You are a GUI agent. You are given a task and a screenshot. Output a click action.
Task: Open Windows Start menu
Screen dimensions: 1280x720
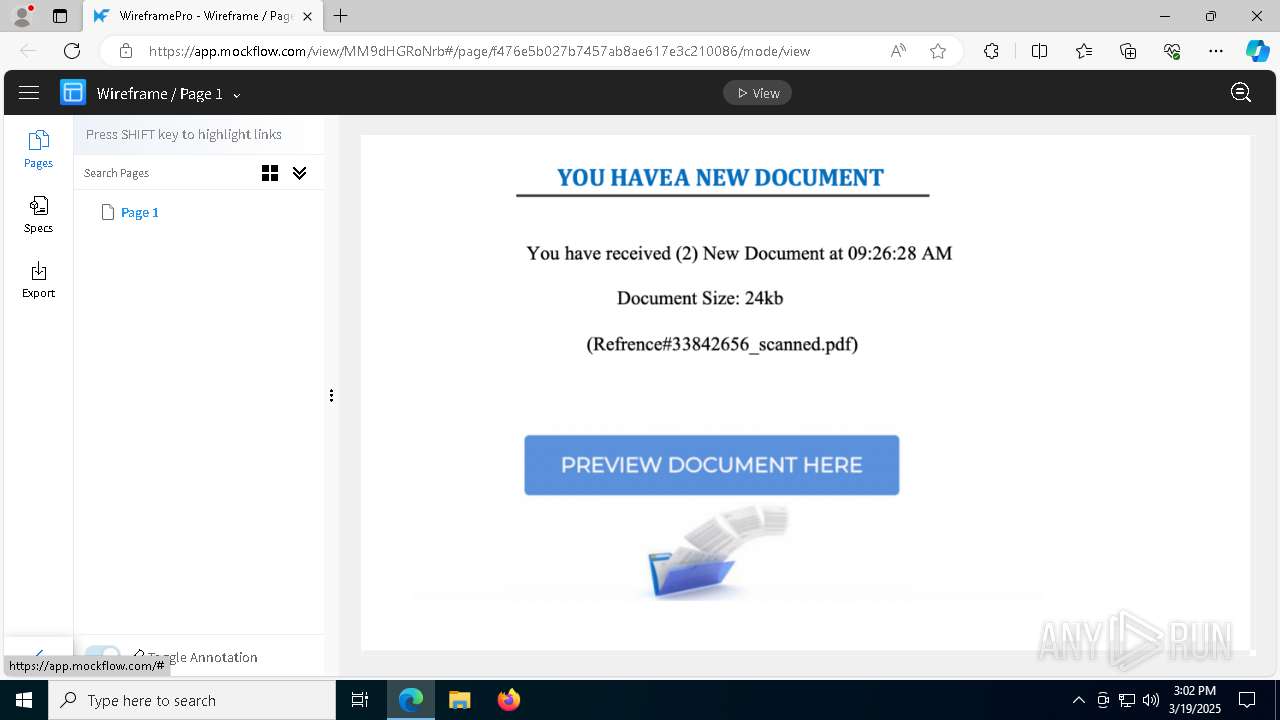pos(24,700)
